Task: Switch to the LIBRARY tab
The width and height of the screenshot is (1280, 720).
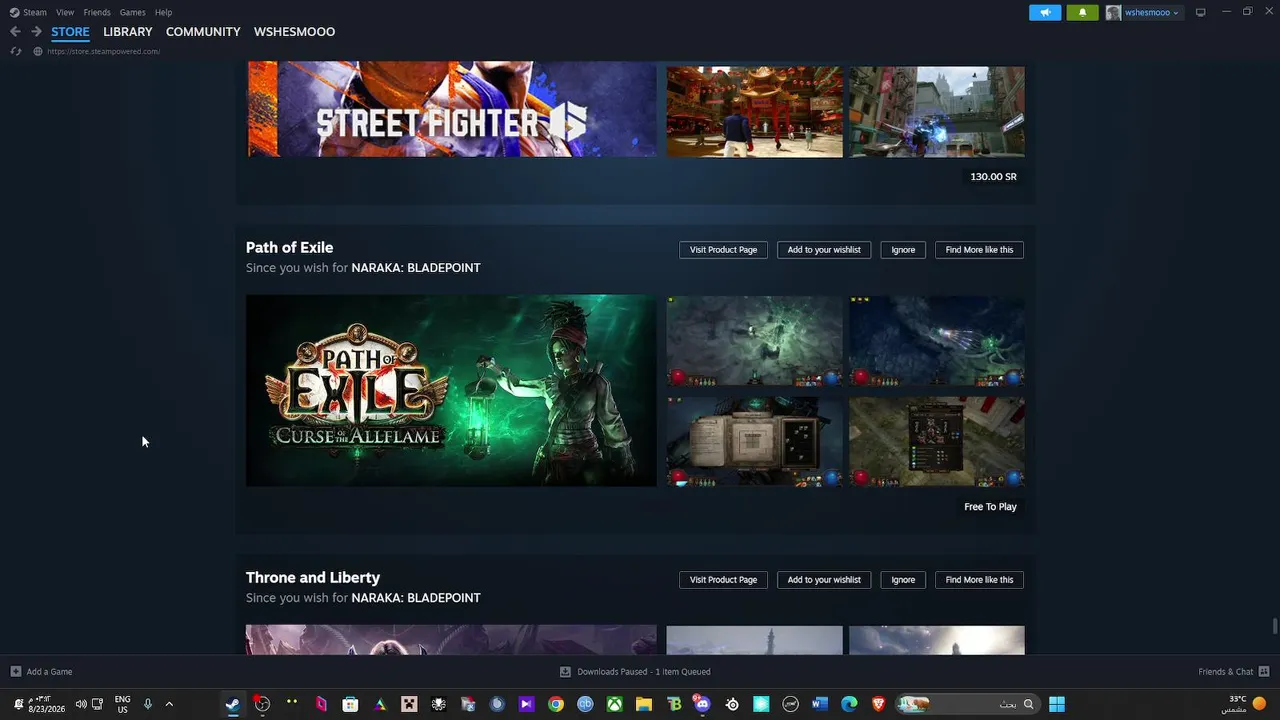Action: click(x=128, y=32)
